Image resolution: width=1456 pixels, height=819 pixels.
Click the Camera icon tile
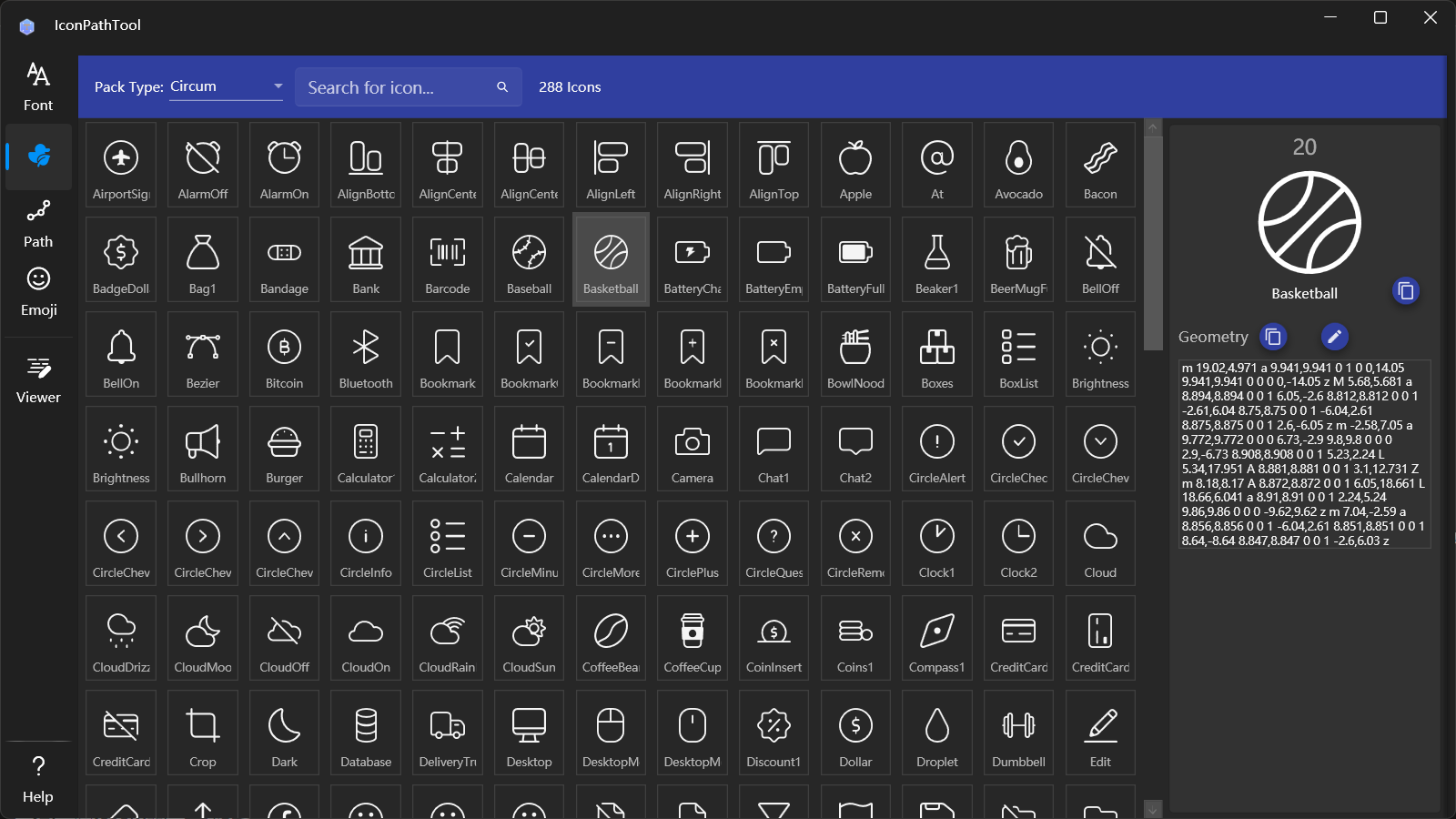pyautogui.click(x=692, y=449)
